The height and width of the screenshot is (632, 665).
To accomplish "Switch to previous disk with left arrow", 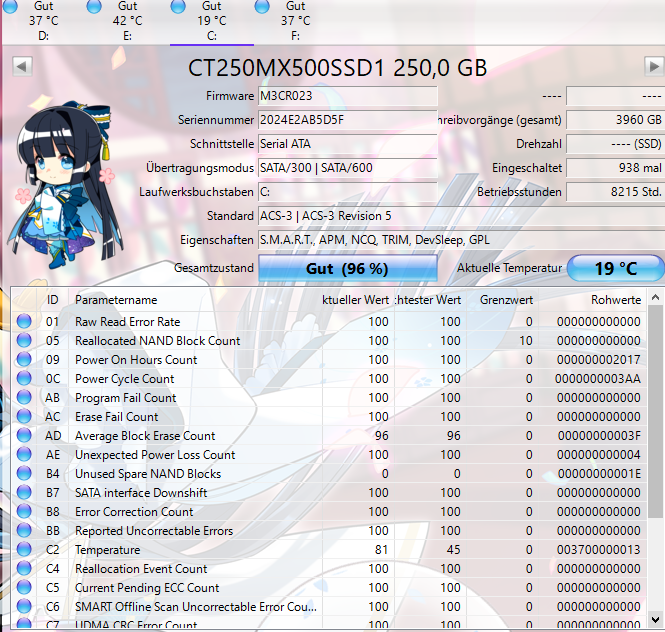I will coord(22,67).
